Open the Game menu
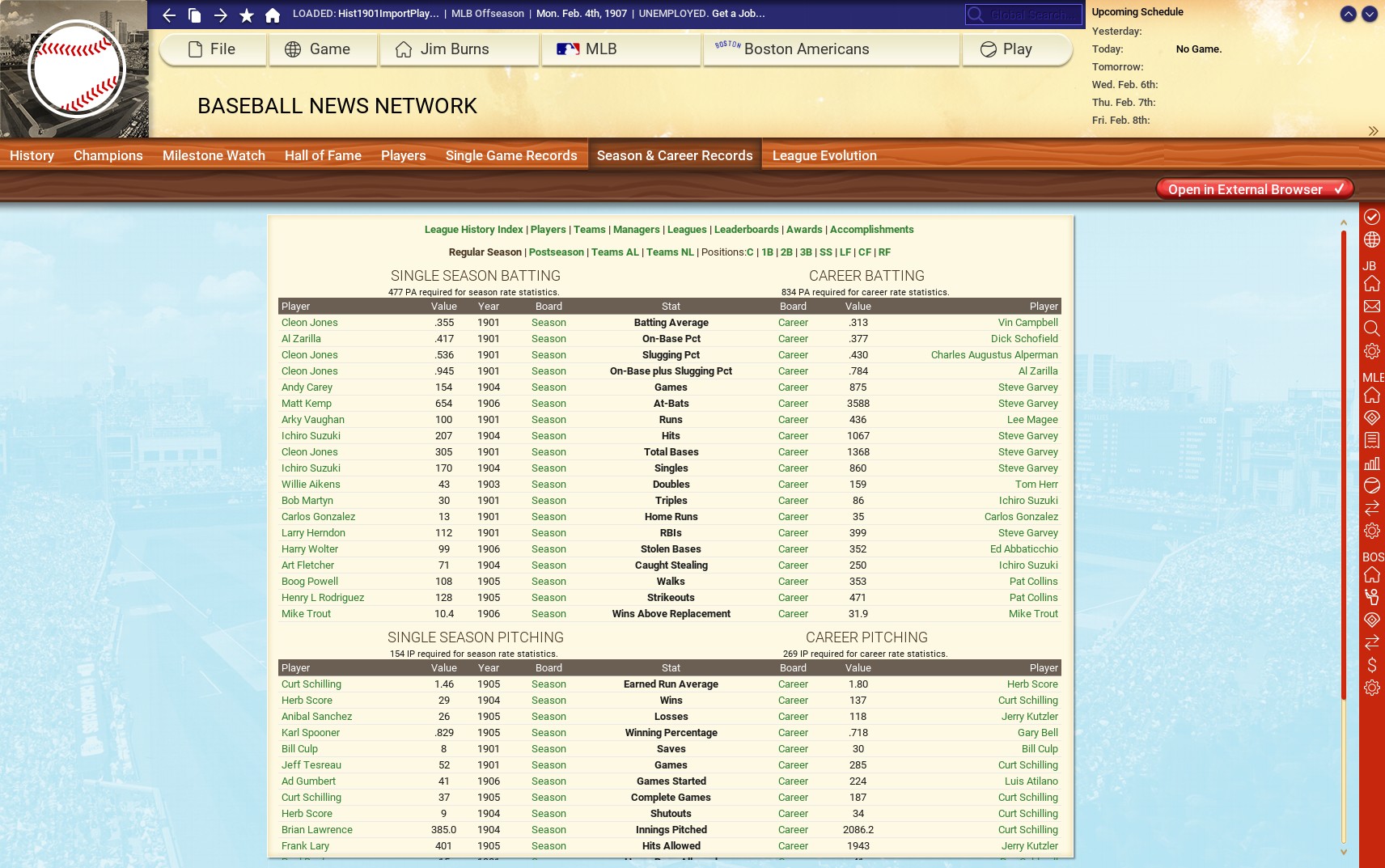 [x=324, y=49]
